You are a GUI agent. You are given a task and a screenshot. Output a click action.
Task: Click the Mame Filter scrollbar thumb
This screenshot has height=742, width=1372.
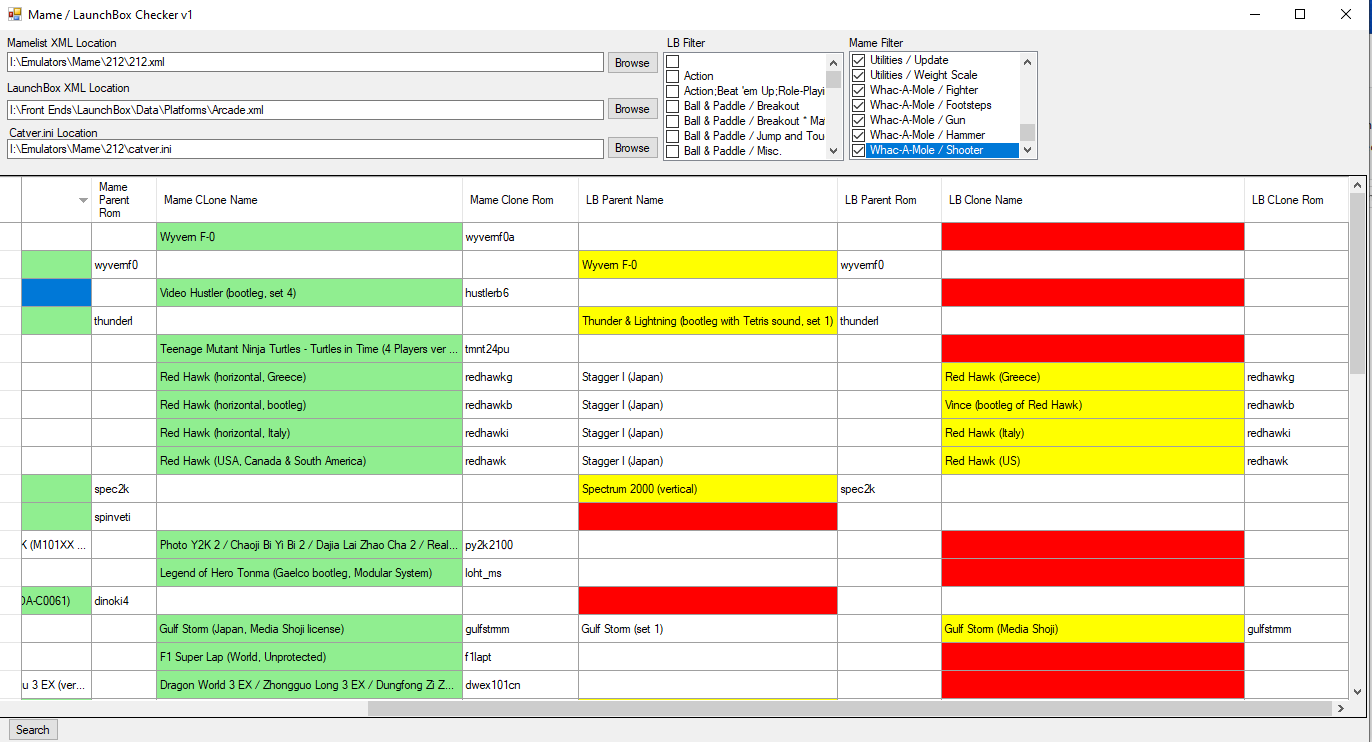(x=1027, y=132)
